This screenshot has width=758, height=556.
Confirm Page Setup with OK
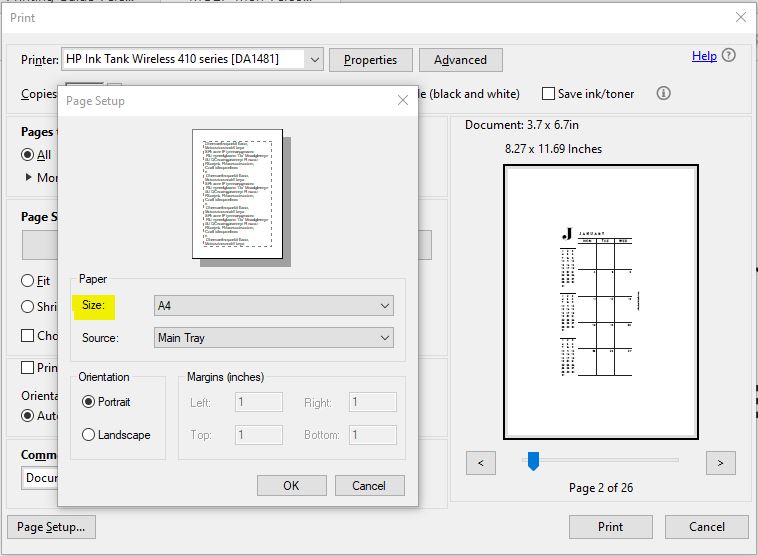coord(292,485)
